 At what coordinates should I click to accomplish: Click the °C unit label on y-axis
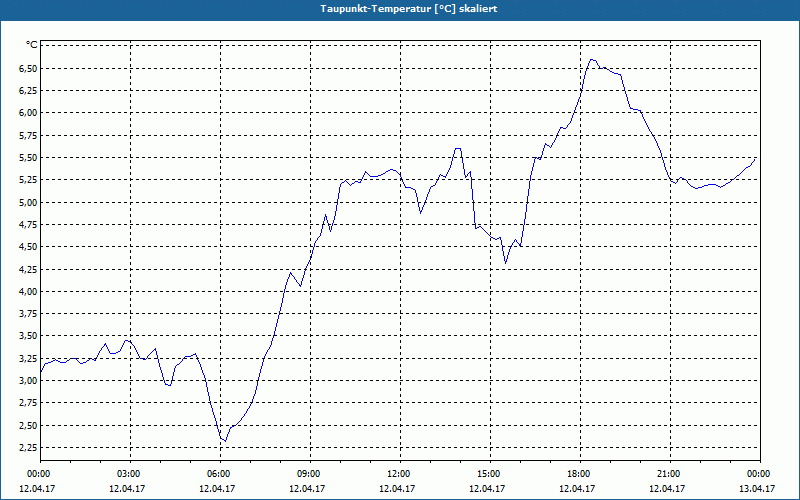pos(31,45)
